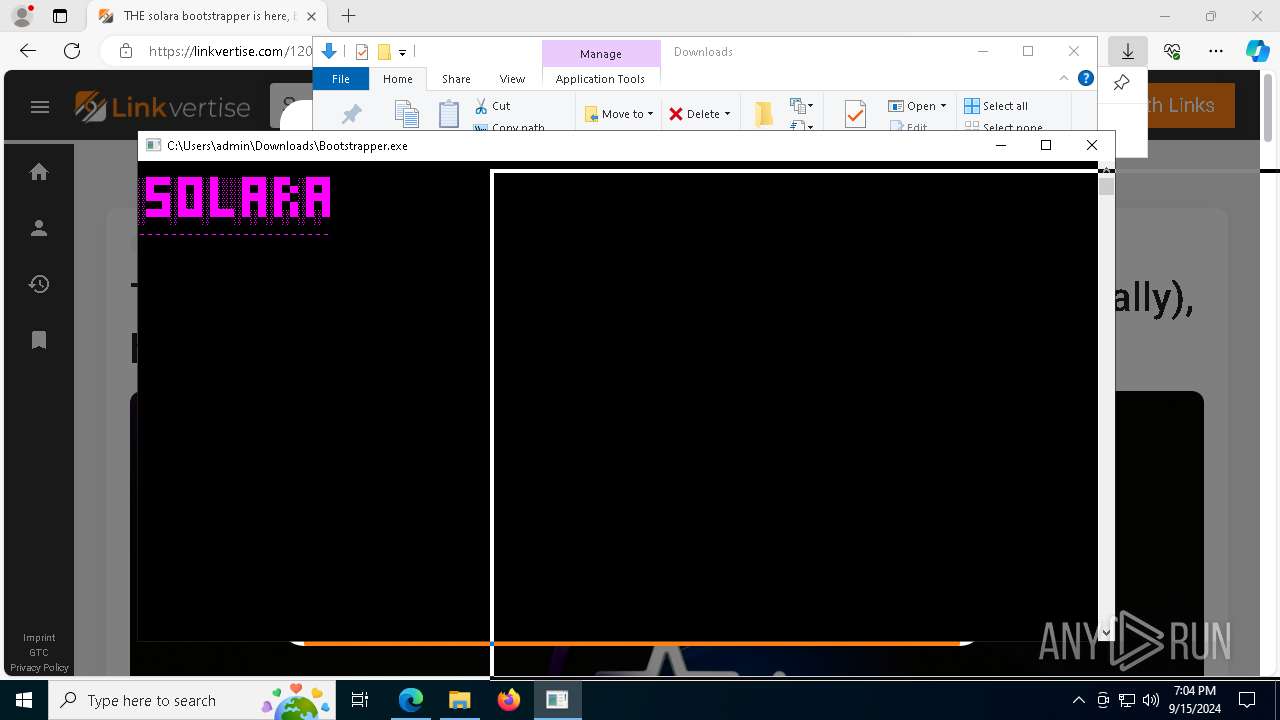Screen dimensions: 1280x720
Task: Open Application Tools tab in Explorer
Action: click(600, 79)
